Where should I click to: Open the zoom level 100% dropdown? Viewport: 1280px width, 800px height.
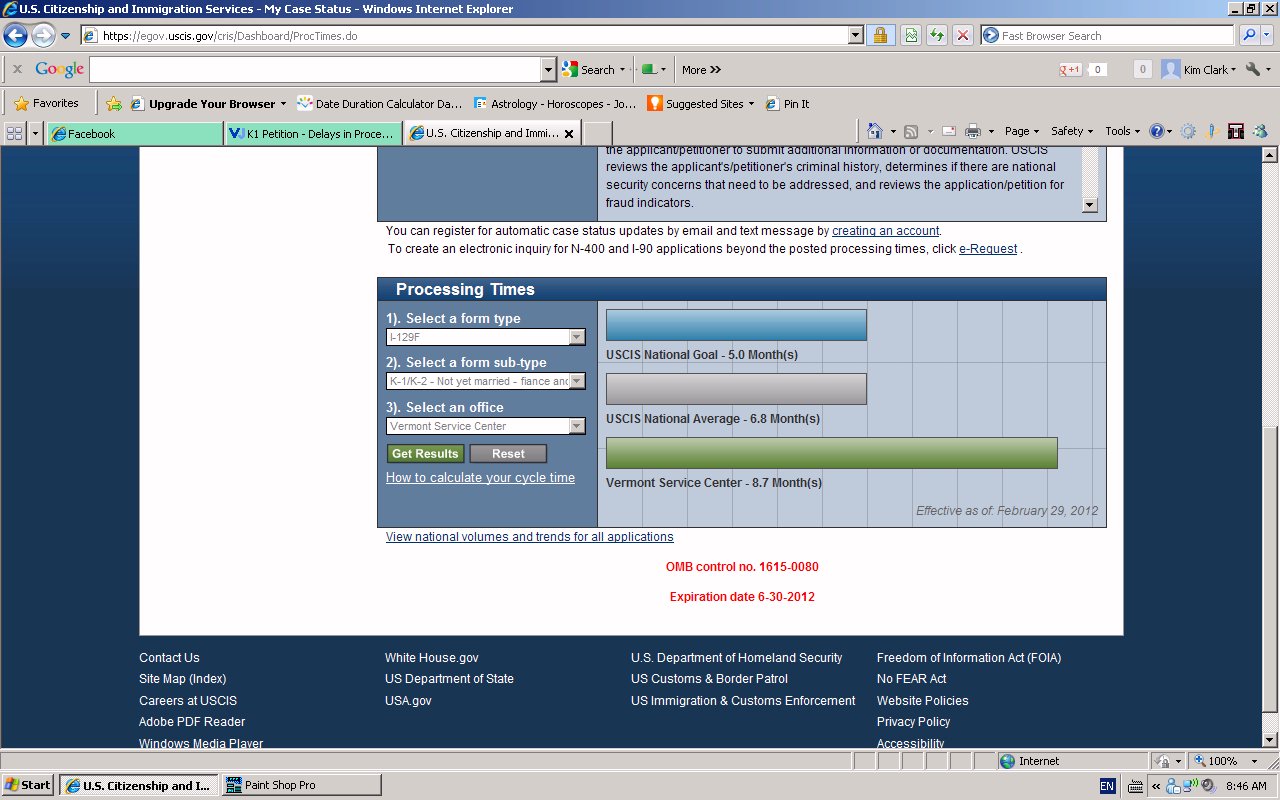pos(1255,761)
